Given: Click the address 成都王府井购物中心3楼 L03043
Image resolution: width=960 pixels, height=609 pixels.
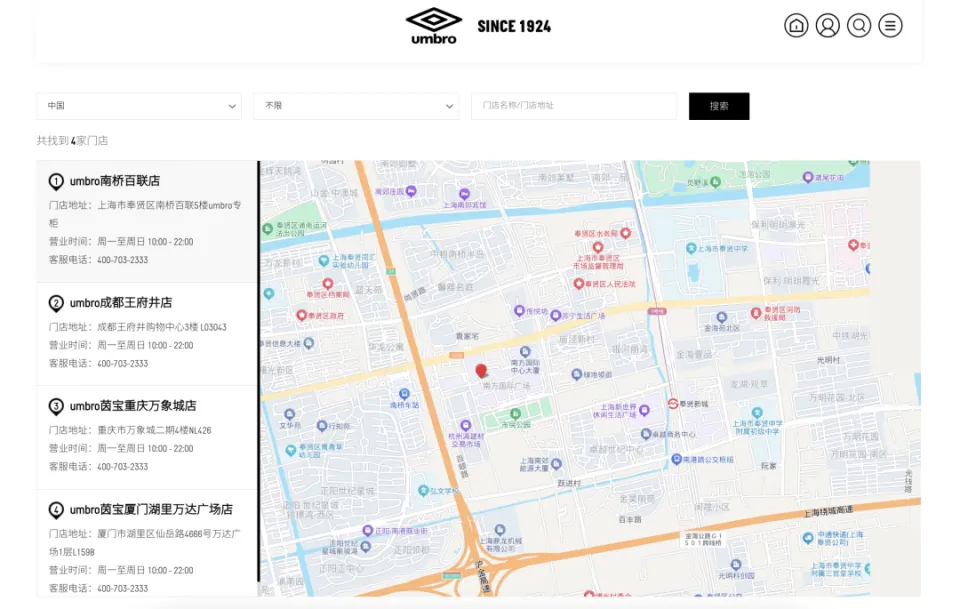Looking at the screenshot, I should coord(162,327).
